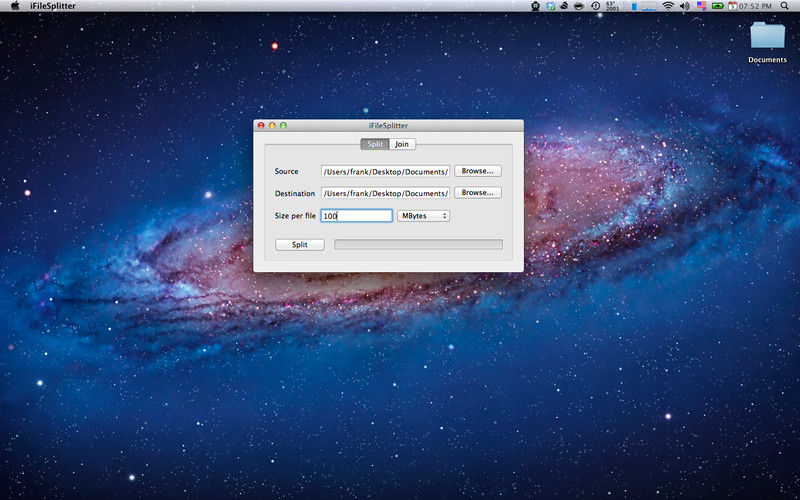Minimize the iFileSplitter window

pyautogui.click(x=272, y=126)
